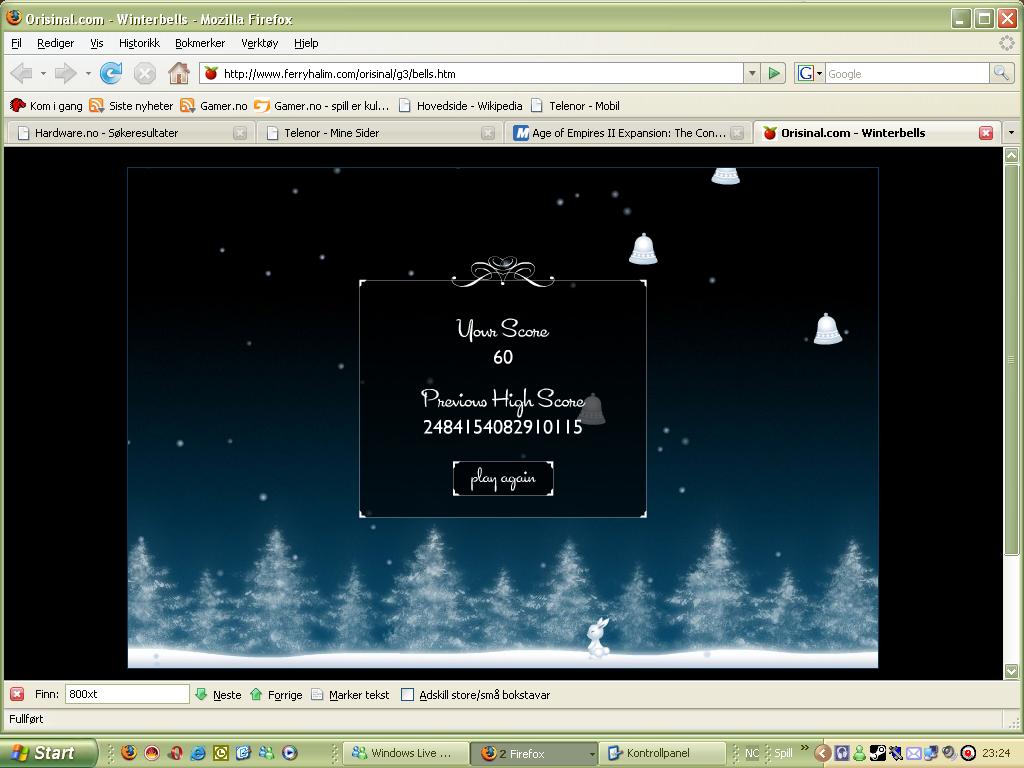Close the Telenor - Mine Sider tab

(488, 133)
